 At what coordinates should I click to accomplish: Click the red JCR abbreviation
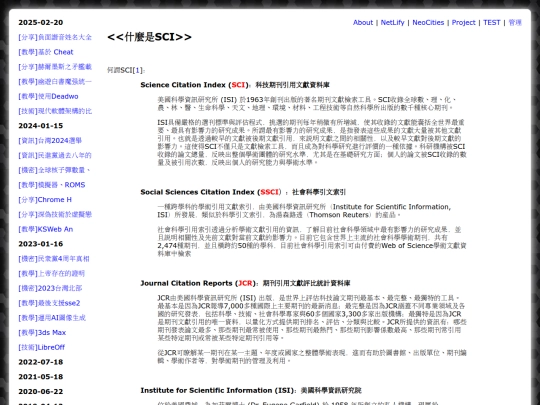245,283
